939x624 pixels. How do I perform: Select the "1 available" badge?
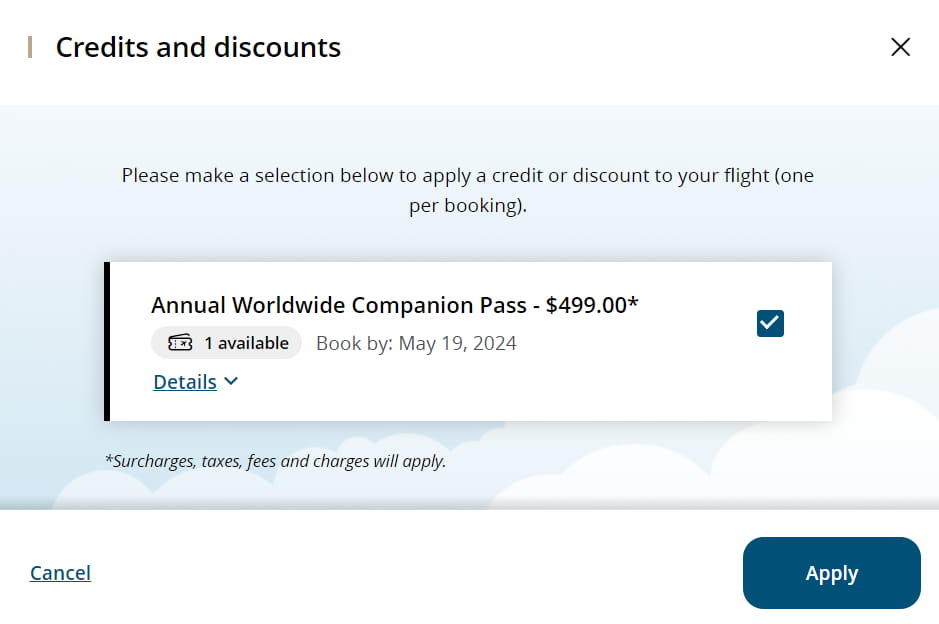click(227, 343)
